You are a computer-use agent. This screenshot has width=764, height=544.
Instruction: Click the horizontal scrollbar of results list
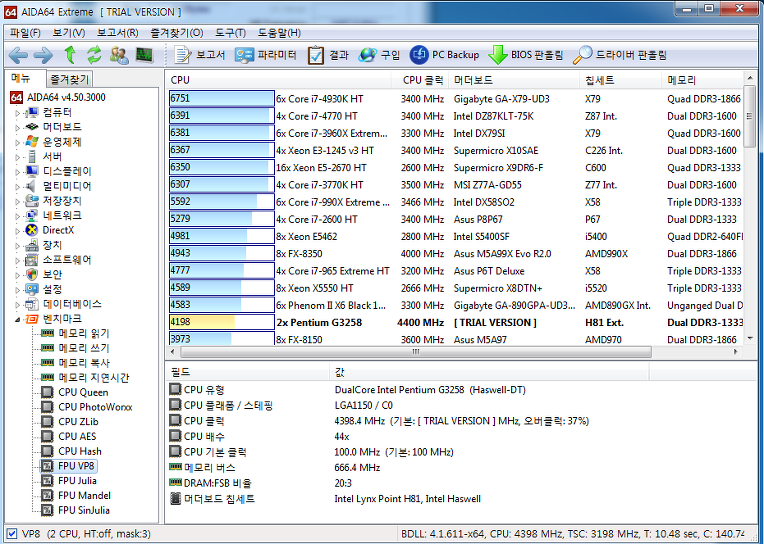(x=416, y=351)
